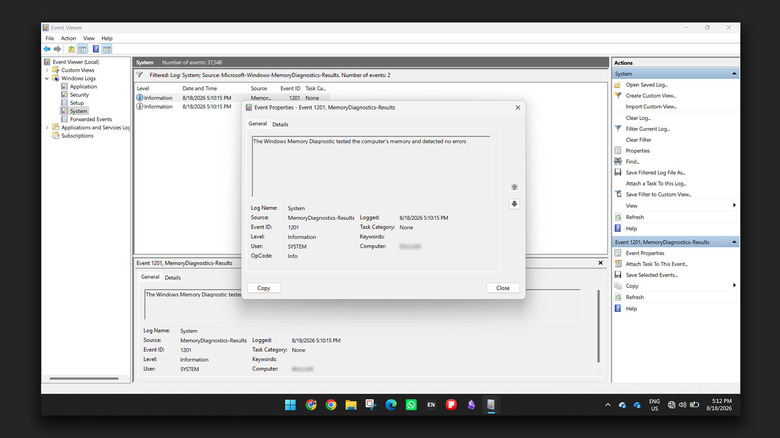
Task: Click Clear Log in the Actions pane
Action: click(638, 118)
